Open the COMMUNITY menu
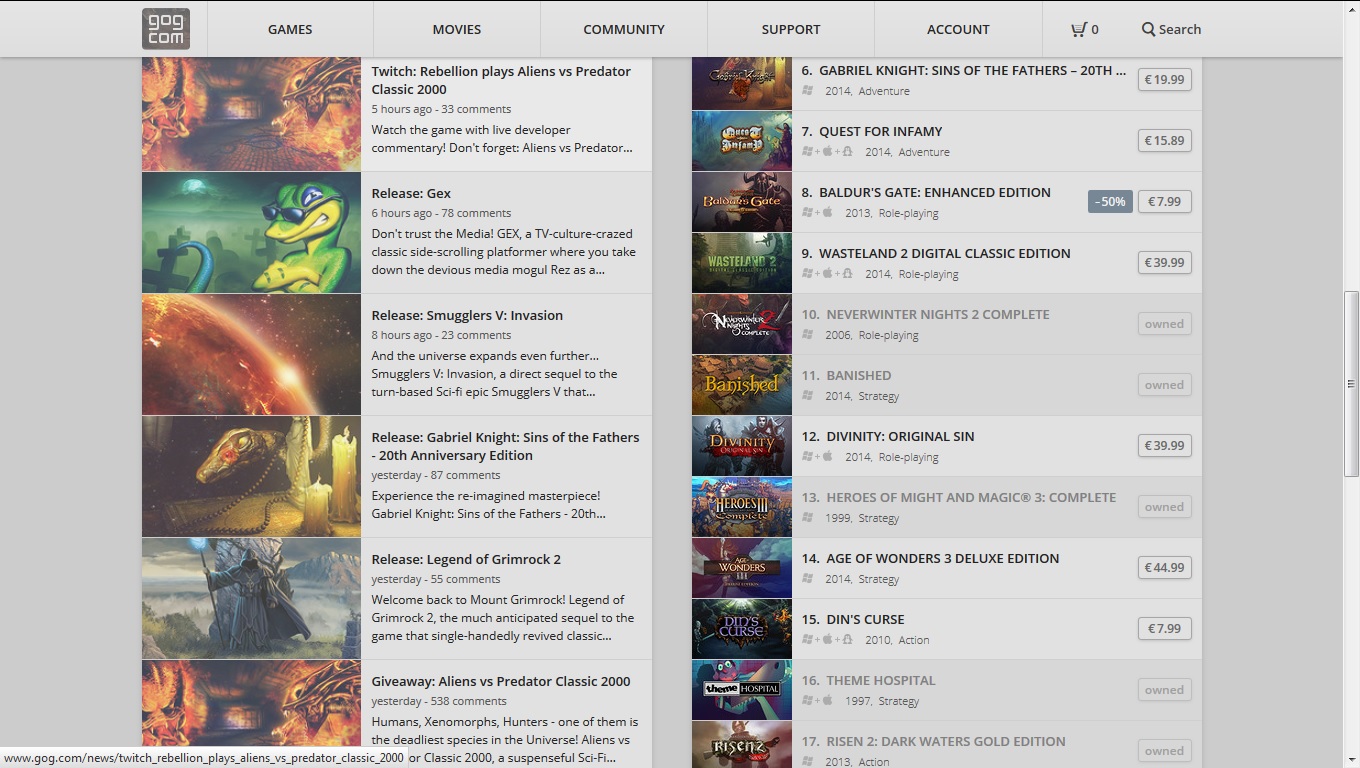Viewport: 1360px width, 768px height. click(x=624, y=29)
